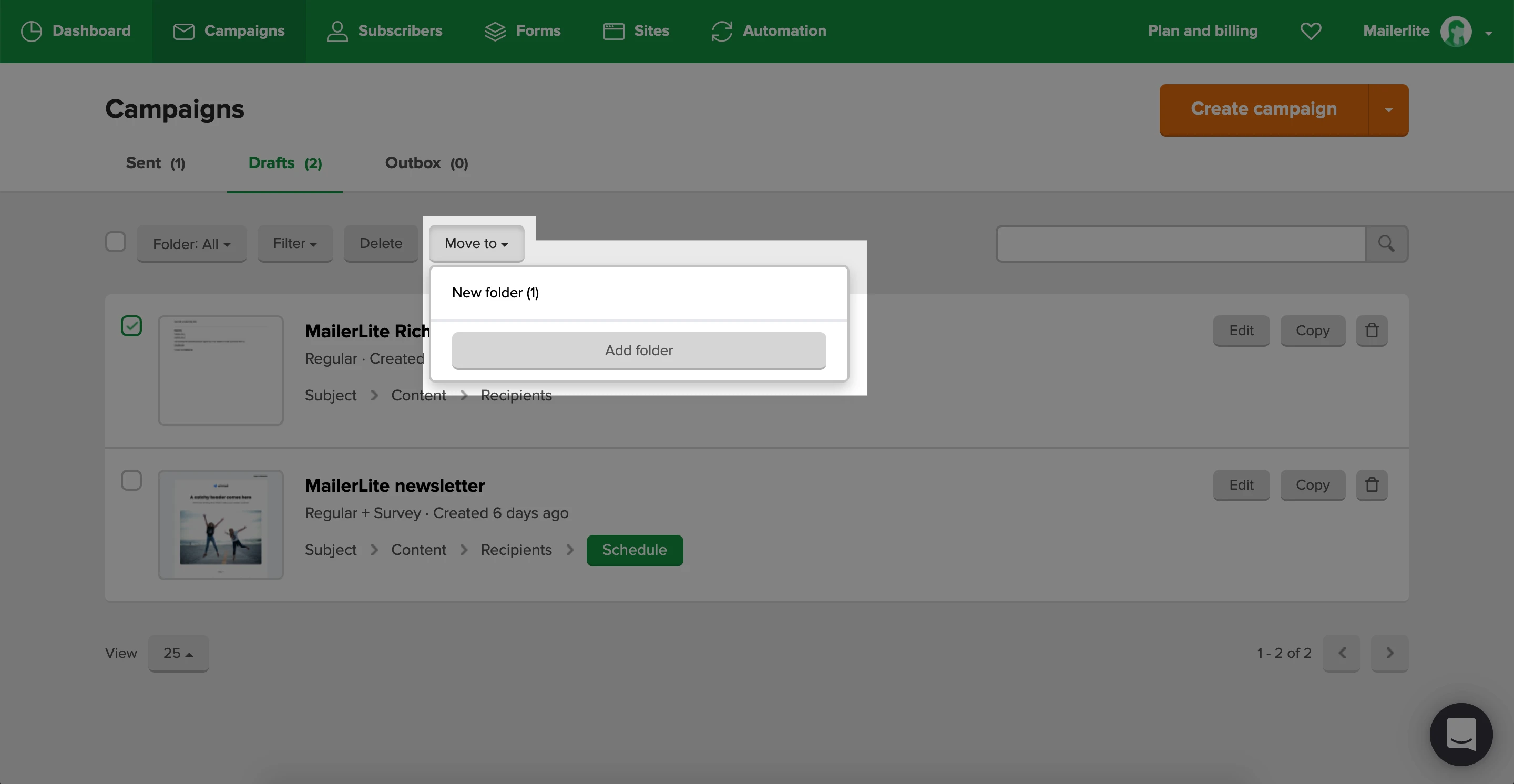Viewport: 1514px width, 784px height.
Task: Open the MailerLite newsletter thumbnail
Action: coord(221,524)
